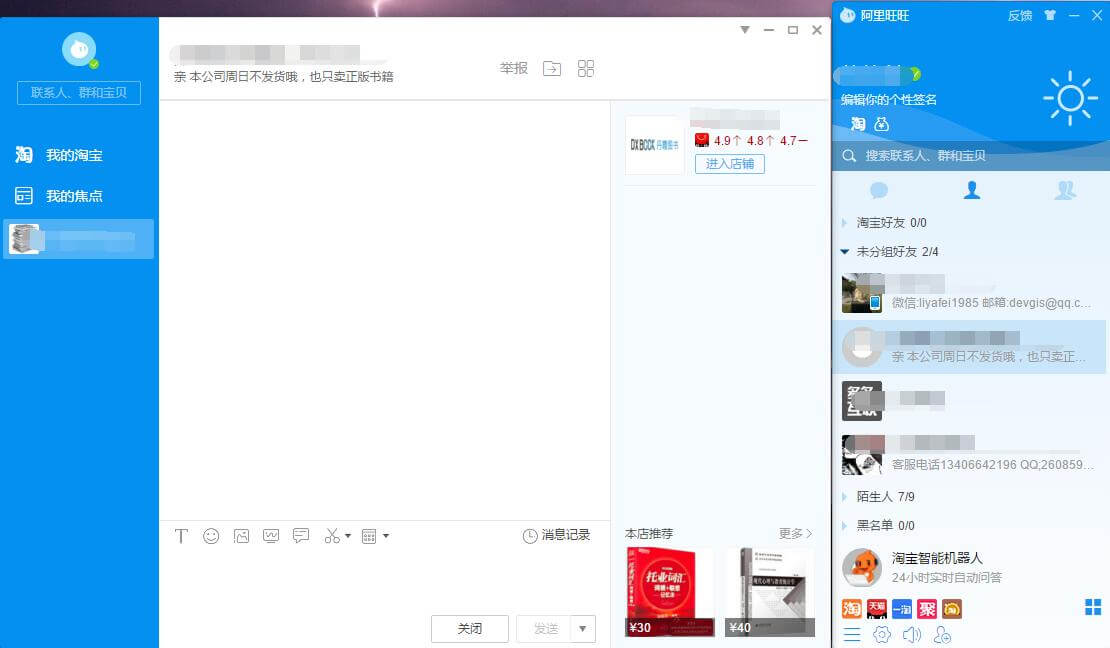Viewport: 1110px width, 648px height.
Task: Open the red ¥30 TOEFL book thumbnail
Action: click(x=670, y=592)
